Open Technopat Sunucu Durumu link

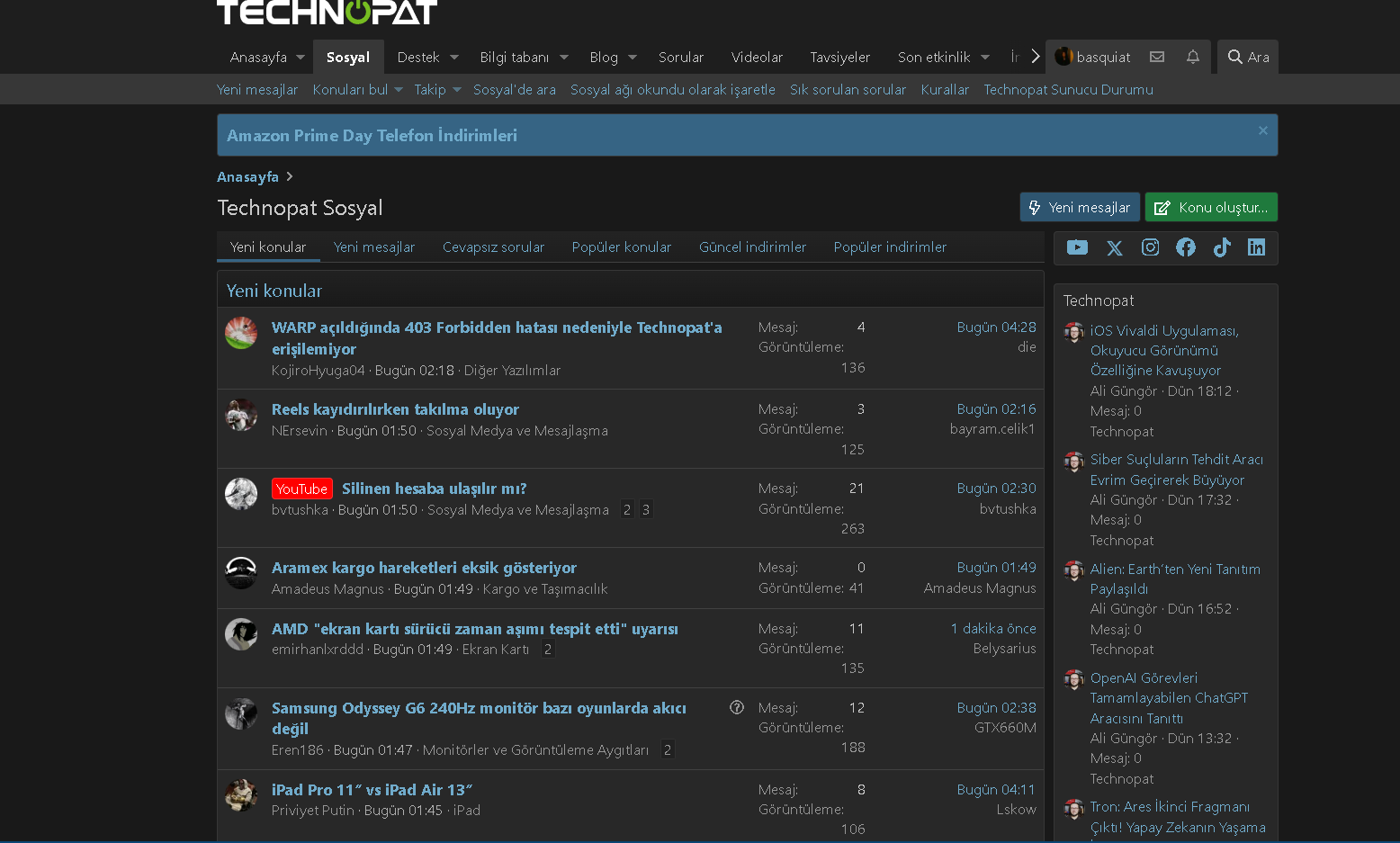pos(1068,89)
